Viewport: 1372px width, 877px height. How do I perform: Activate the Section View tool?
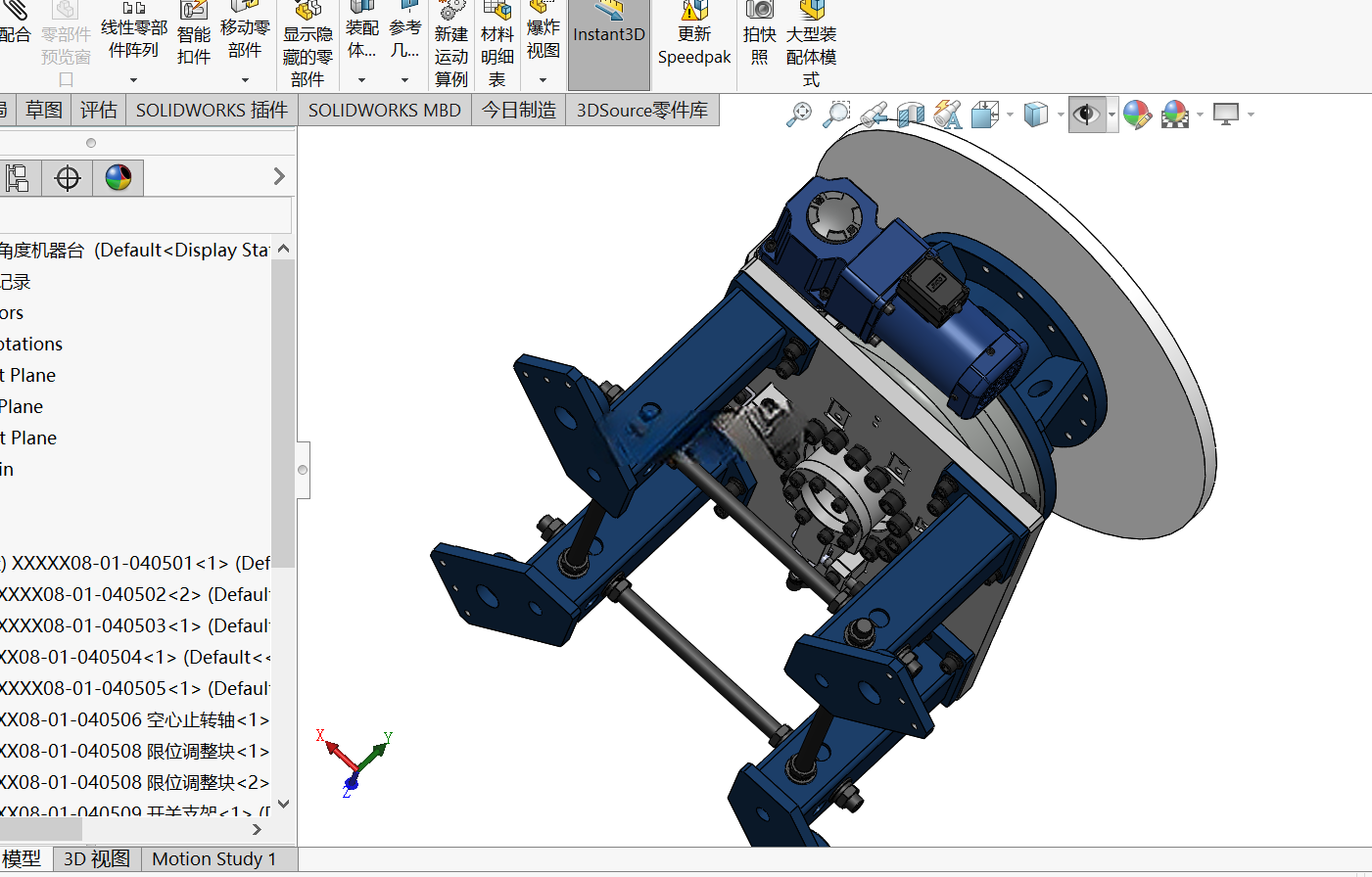click(911, 115)
